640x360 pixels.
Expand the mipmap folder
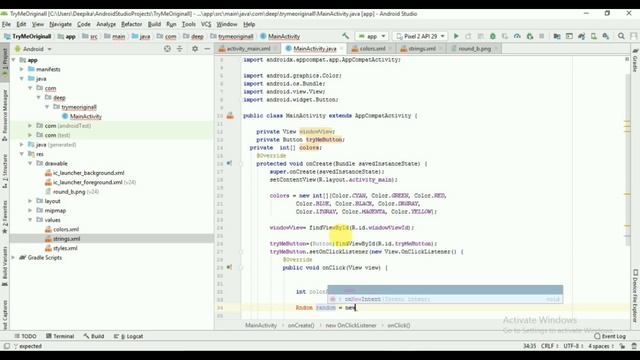pos(30,210)
